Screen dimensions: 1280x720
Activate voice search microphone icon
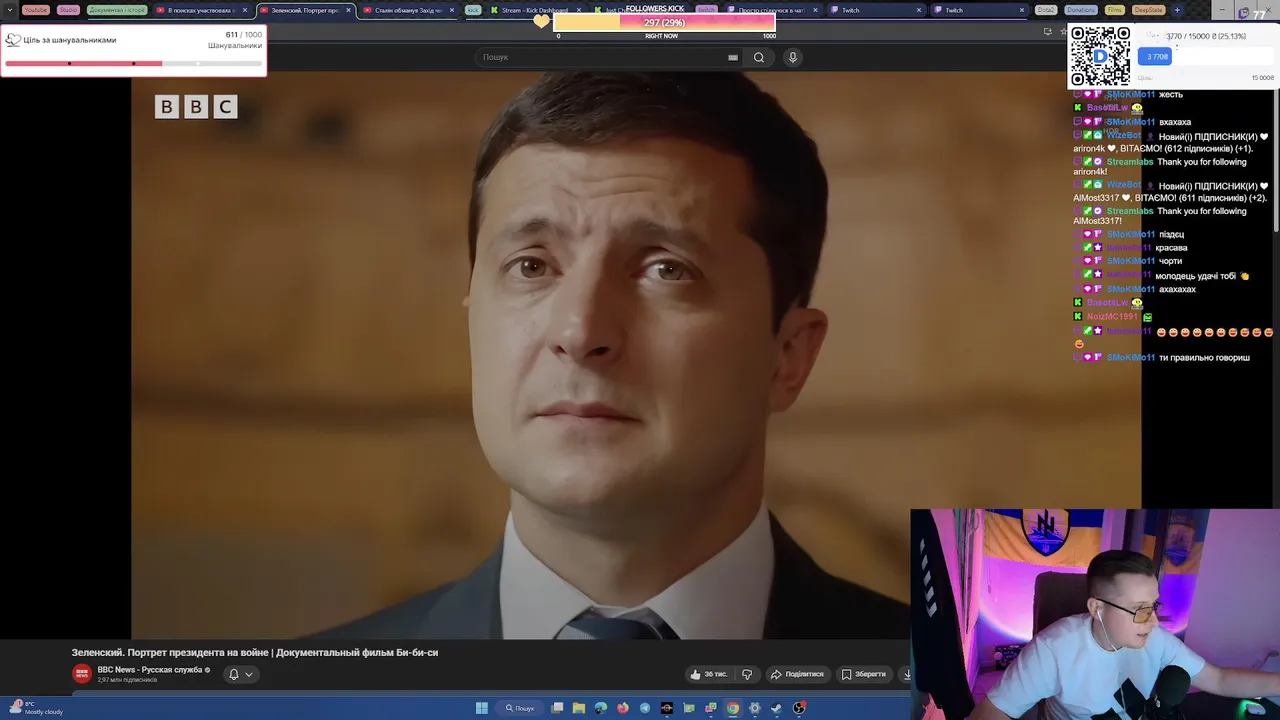pos(793,57)
